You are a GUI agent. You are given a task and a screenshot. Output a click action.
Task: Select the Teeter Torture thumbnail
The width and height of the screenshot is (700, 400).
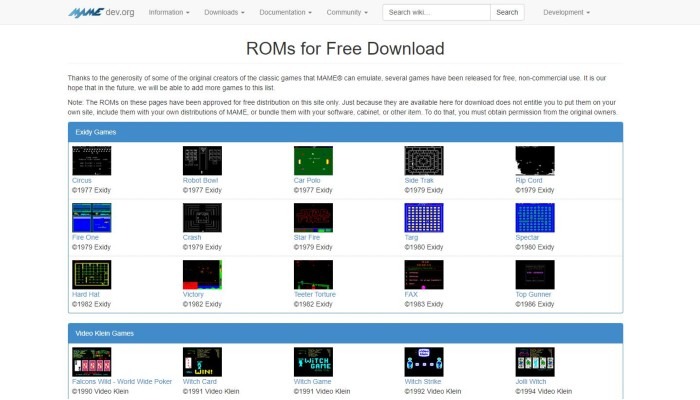coord(313,275)
